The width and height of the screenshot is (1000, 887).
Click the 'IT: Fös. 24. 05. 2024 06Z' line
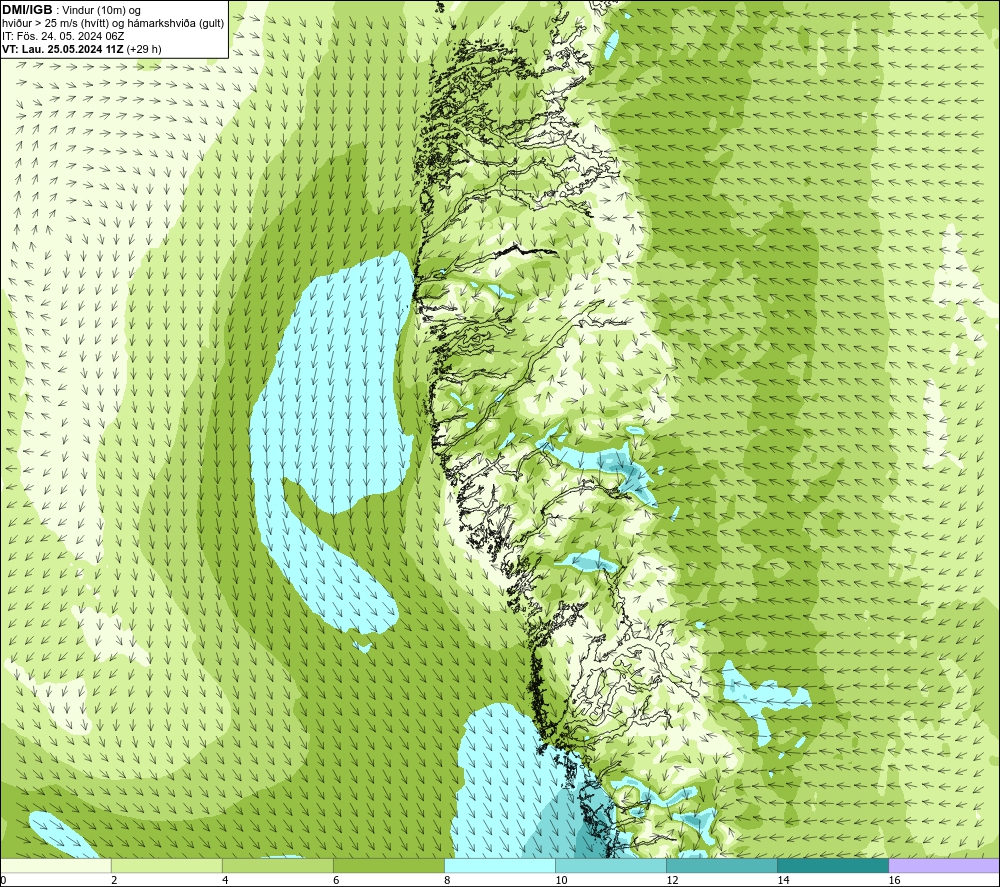(63, 36)
